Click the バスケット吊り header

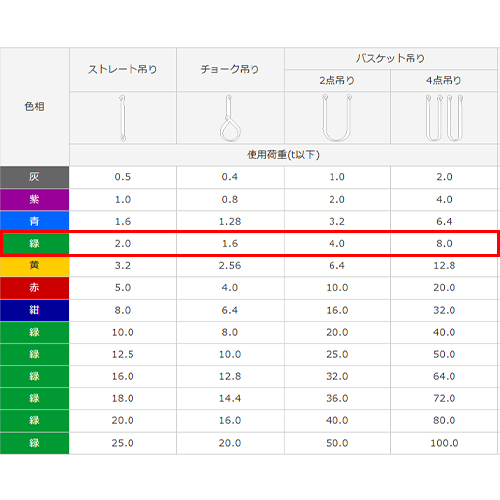pyautogui.click(x=391, y=59)
